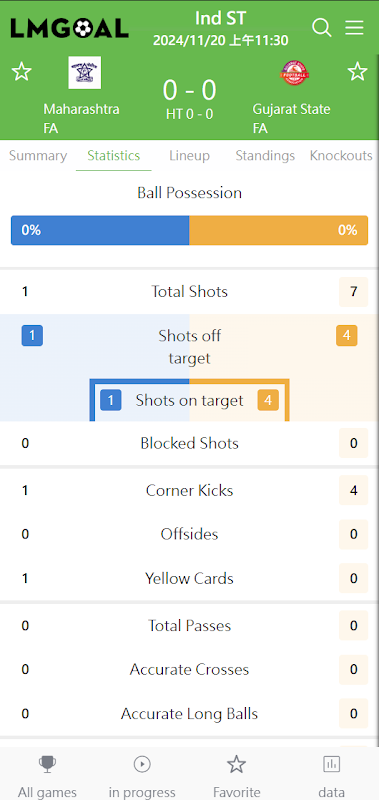Open the Knockouts tab

click(x=341, y=156)
